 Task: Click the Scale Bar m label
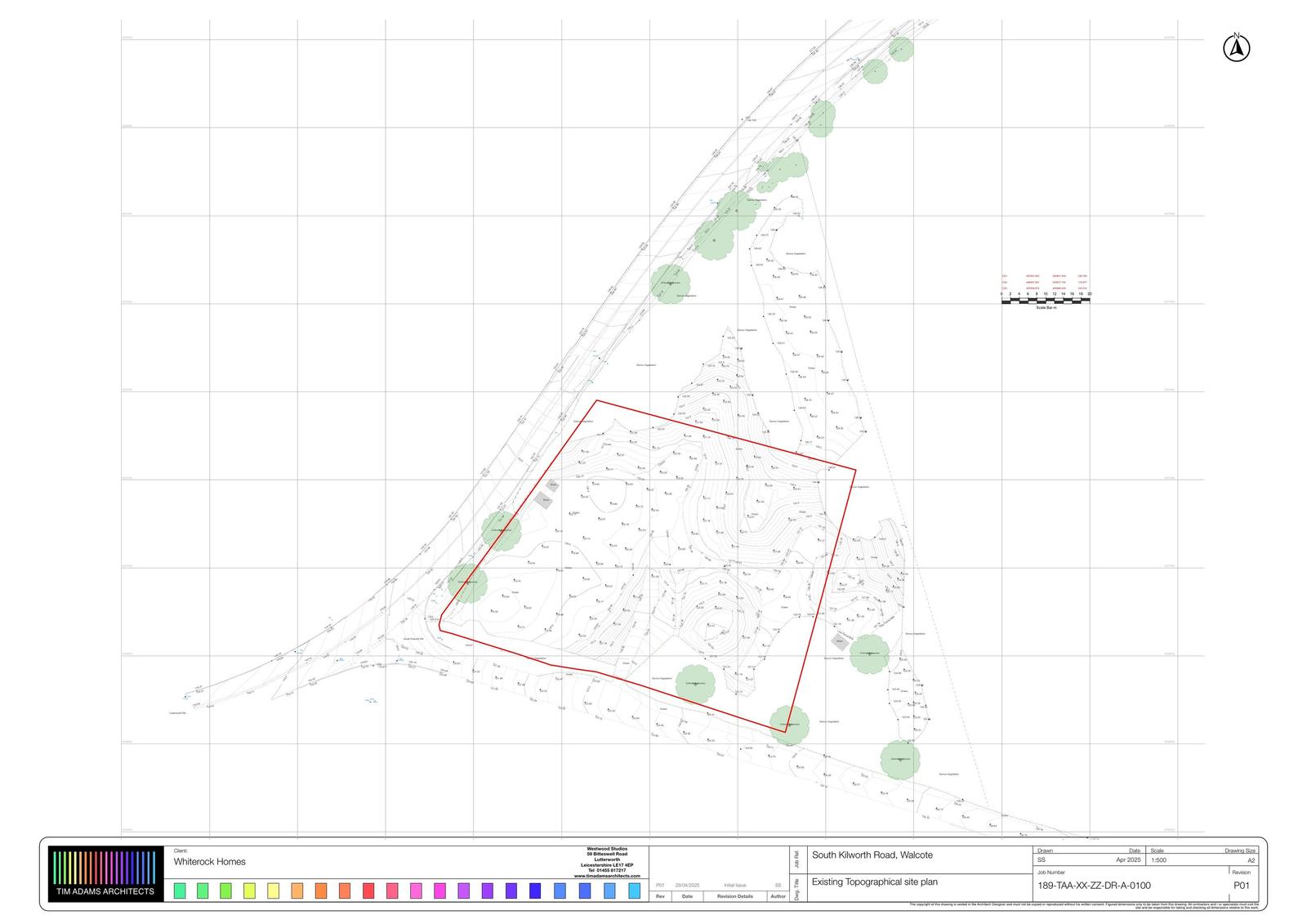coord(1046,308)
